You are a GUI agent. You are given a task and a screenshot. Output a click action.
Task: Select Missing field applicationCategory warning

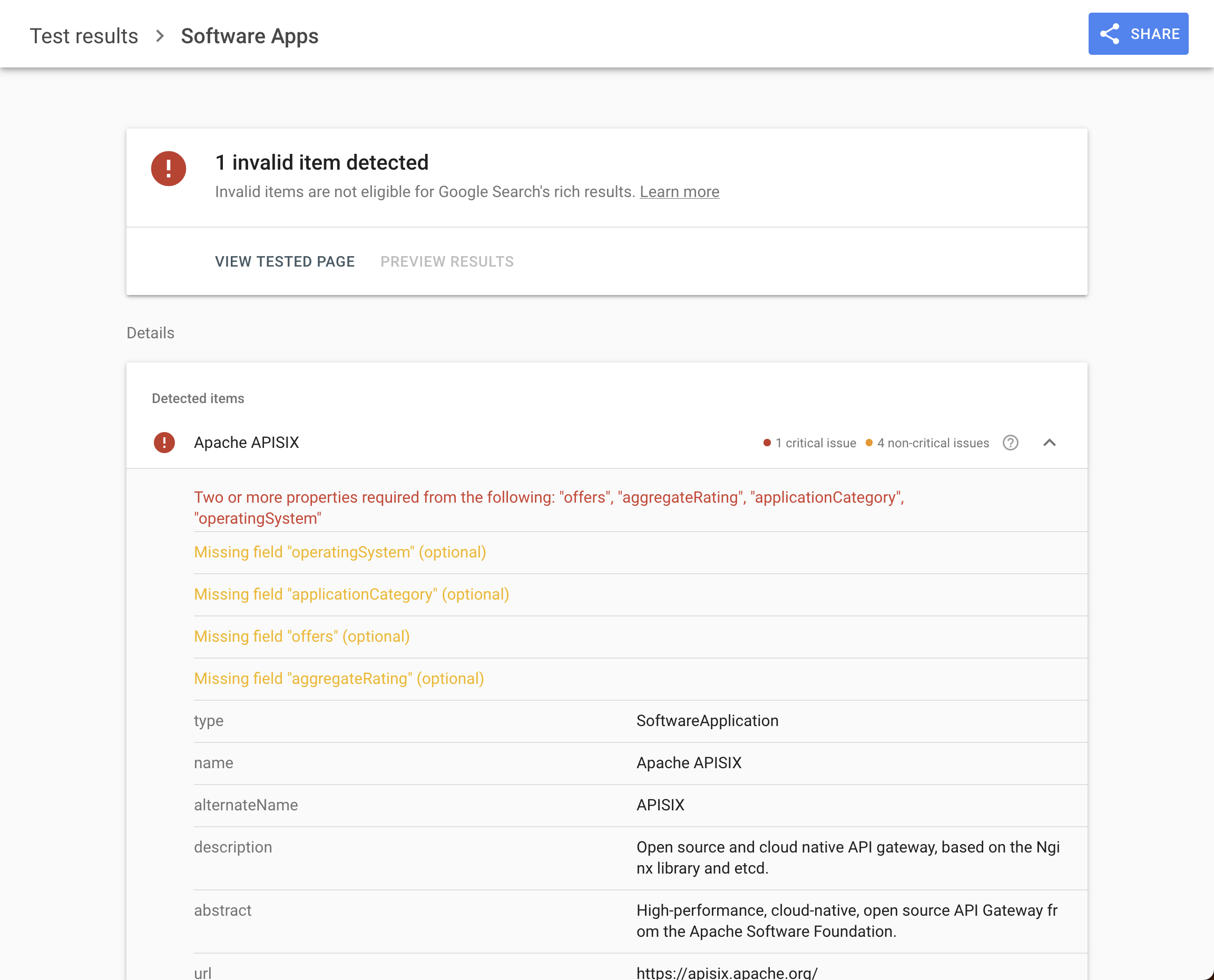(x=351, y=594)
